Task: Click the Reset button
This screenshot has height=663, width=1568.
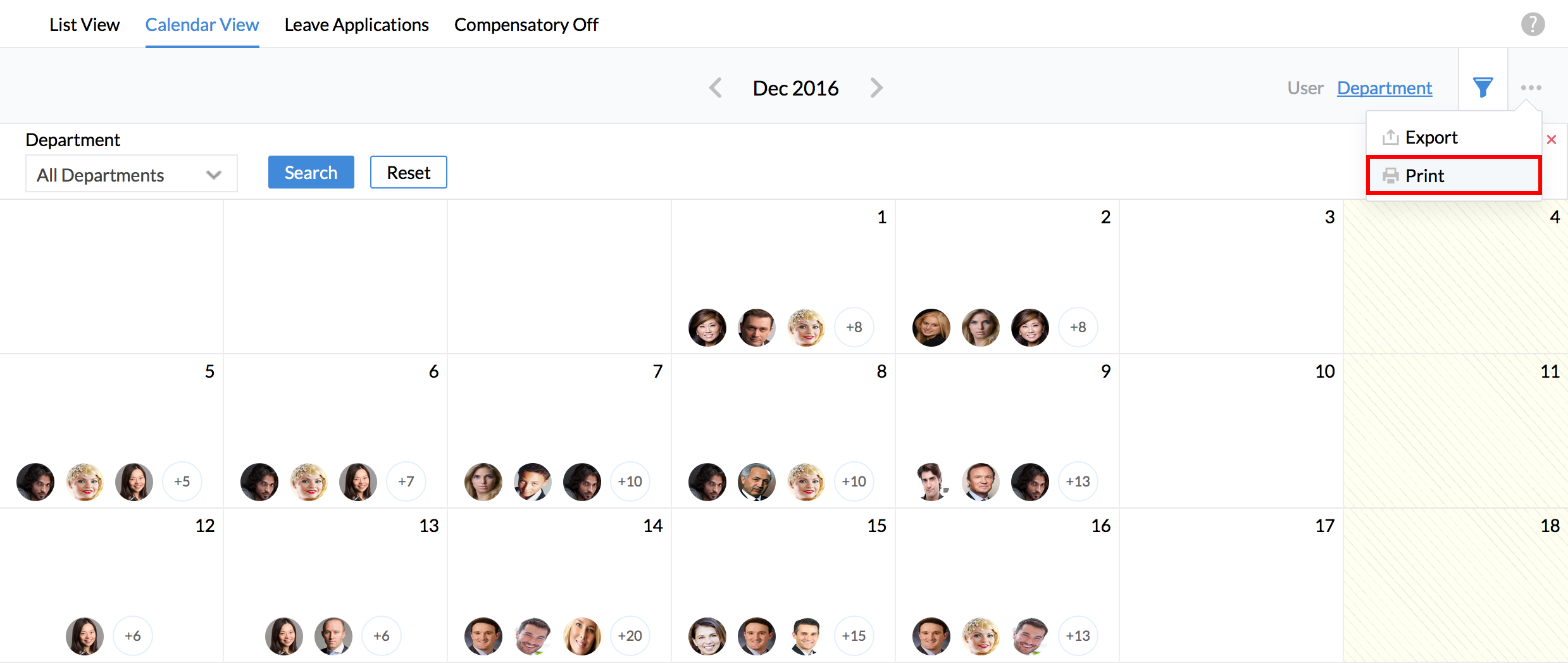Action: coord(408,173)
